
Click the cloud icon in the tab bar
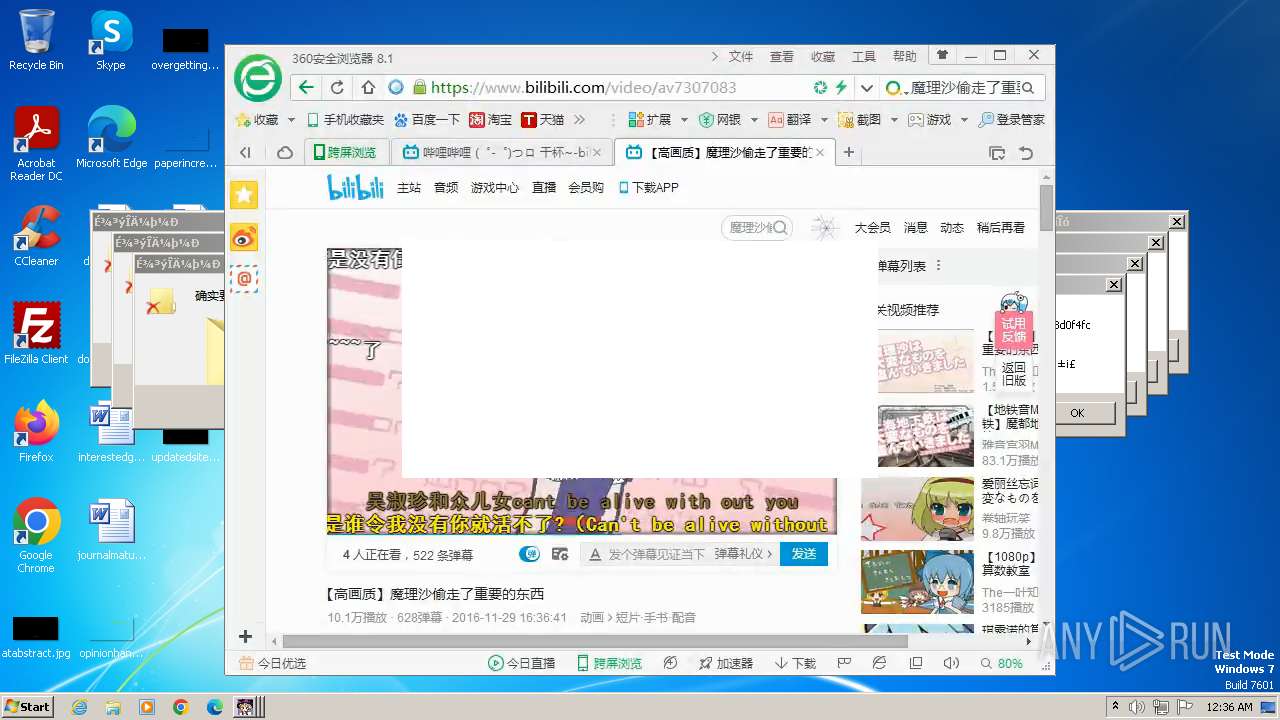pyautogui.click(x=285, y=152)
